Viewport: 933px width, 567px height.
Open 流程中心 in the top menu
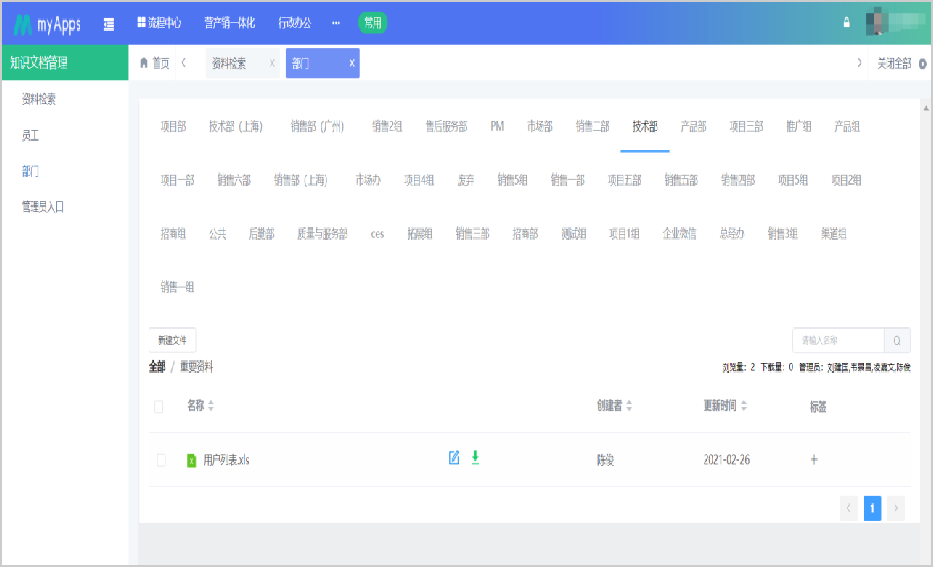pyautogui.click(x=159, y=23)
